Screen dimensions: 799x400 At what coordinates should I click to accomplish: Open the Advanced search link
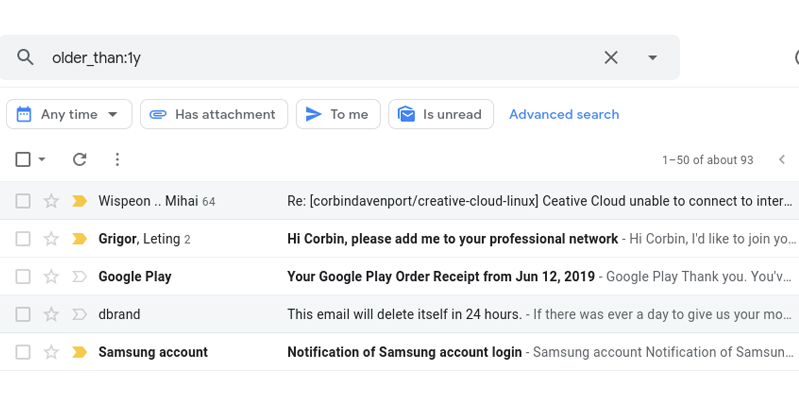tap(564, 114)
